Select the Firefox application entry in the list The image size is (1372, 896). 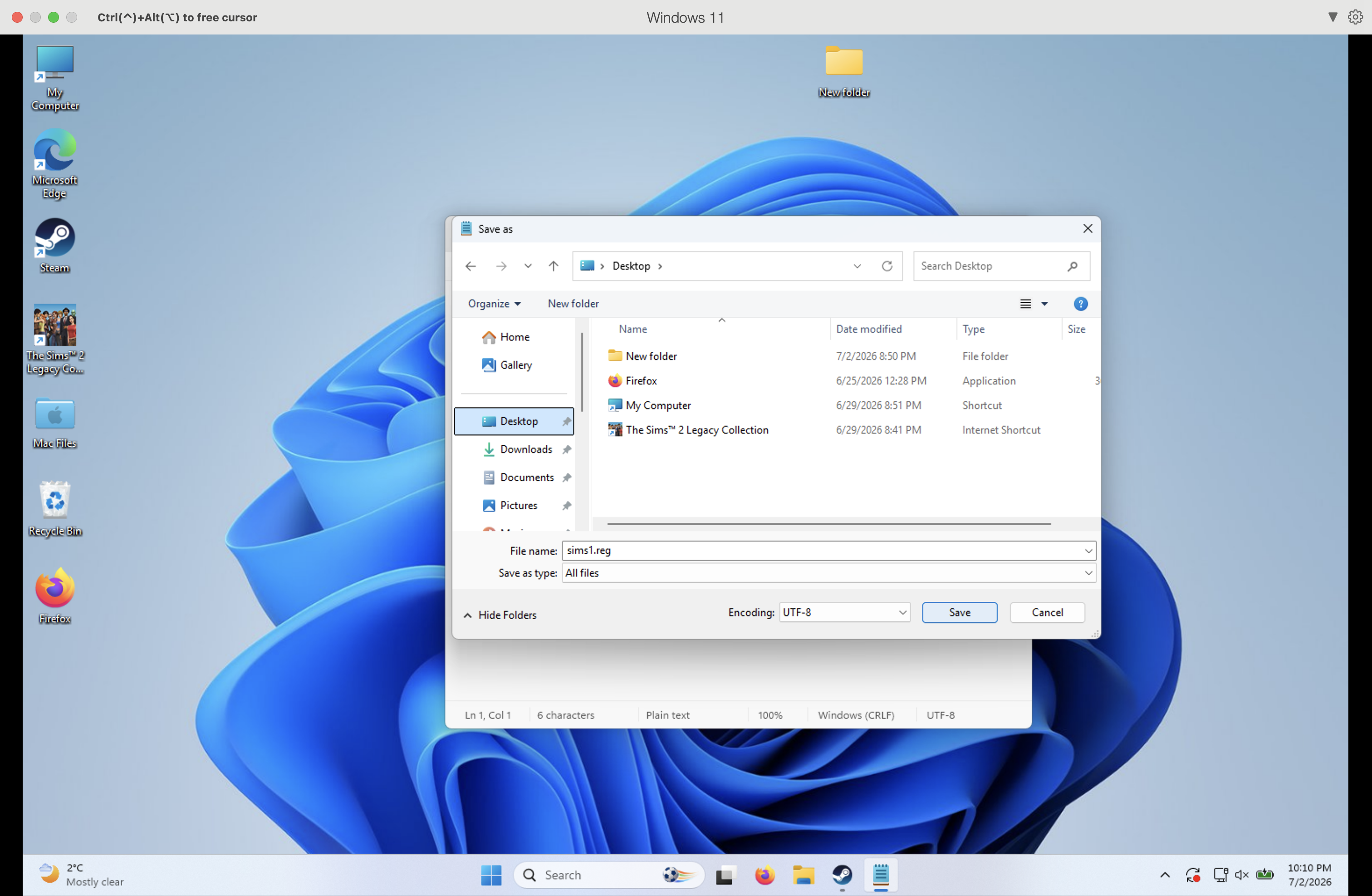(848, 380)
